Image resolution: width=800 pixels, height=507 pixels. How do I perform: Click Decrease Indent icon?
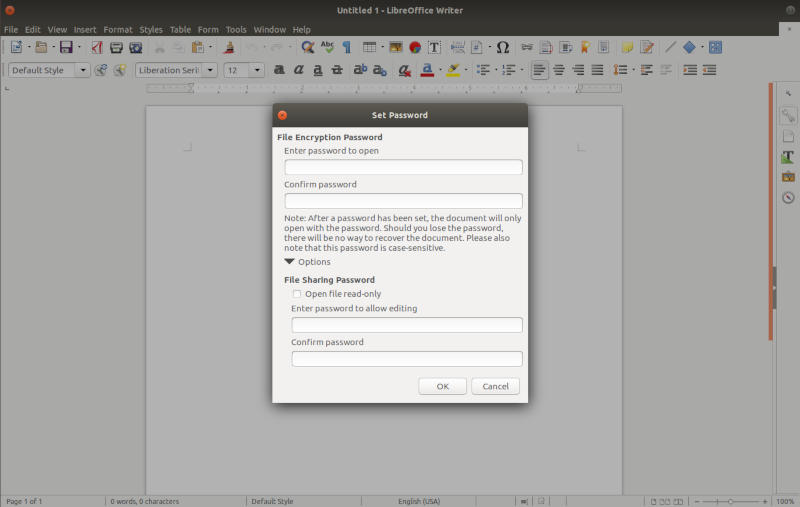point(710,70)
